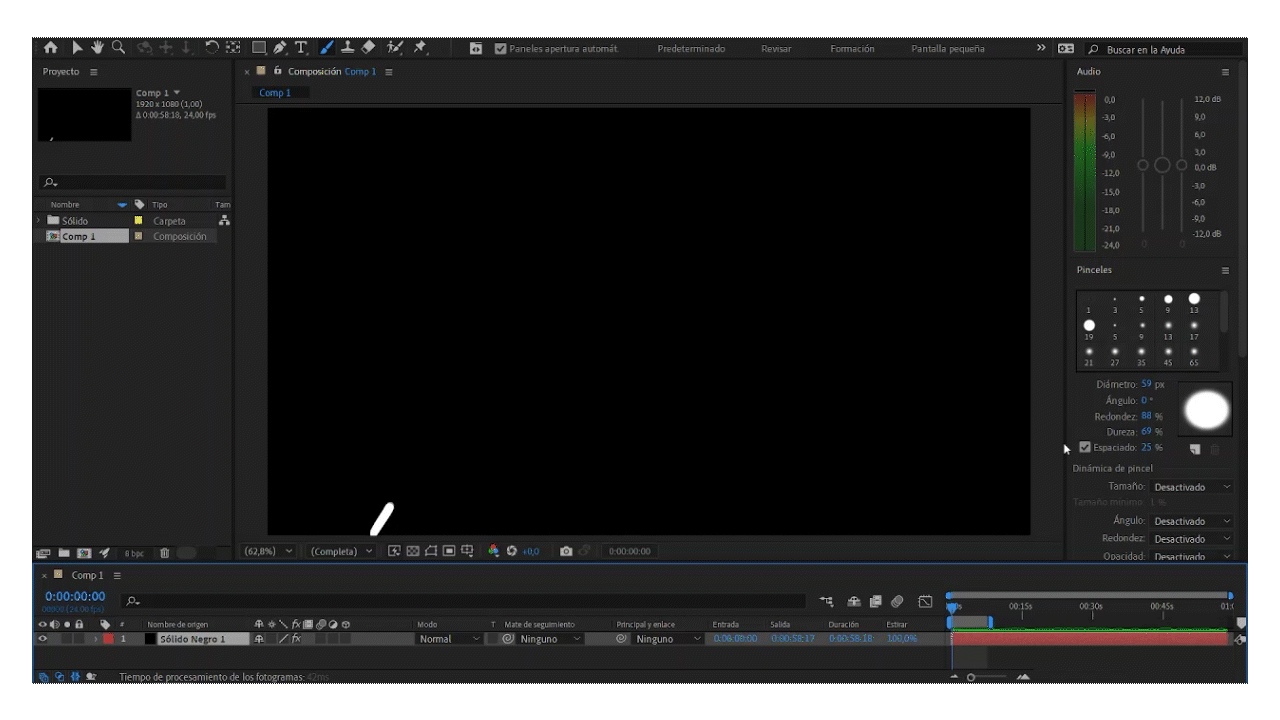Open the composition mini-flowchart icon
The width and height of the screenshot is (1280, 720).
coord(826,601)
